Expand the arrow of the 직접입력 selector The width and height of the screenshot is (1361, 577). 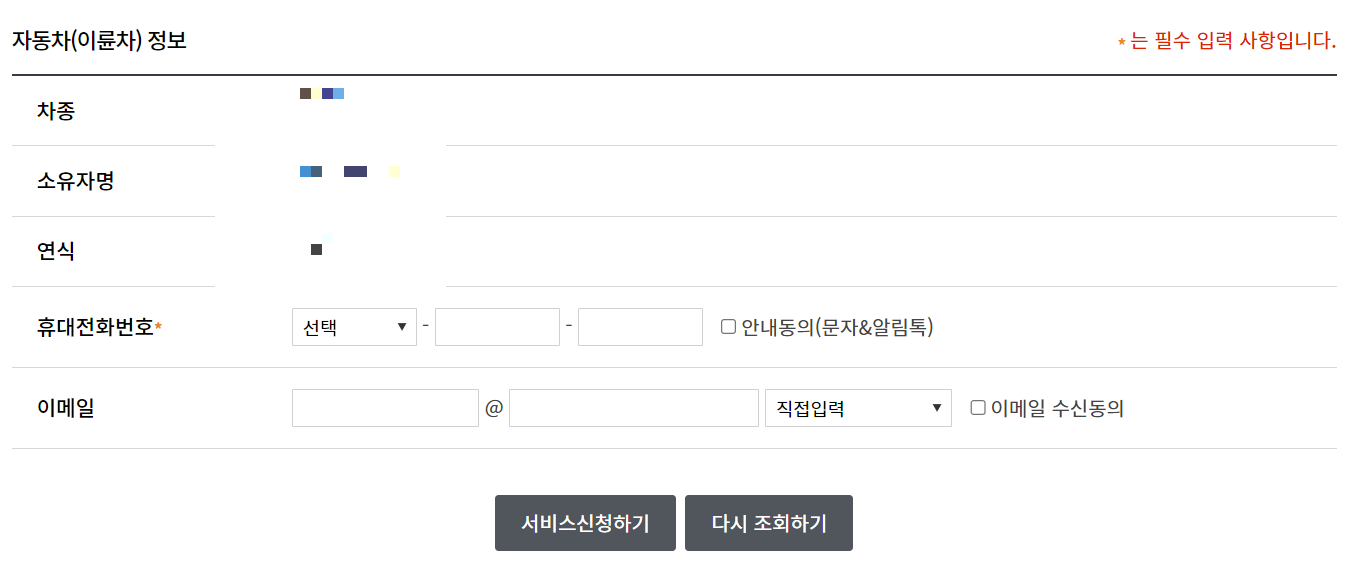click(937, 408)
